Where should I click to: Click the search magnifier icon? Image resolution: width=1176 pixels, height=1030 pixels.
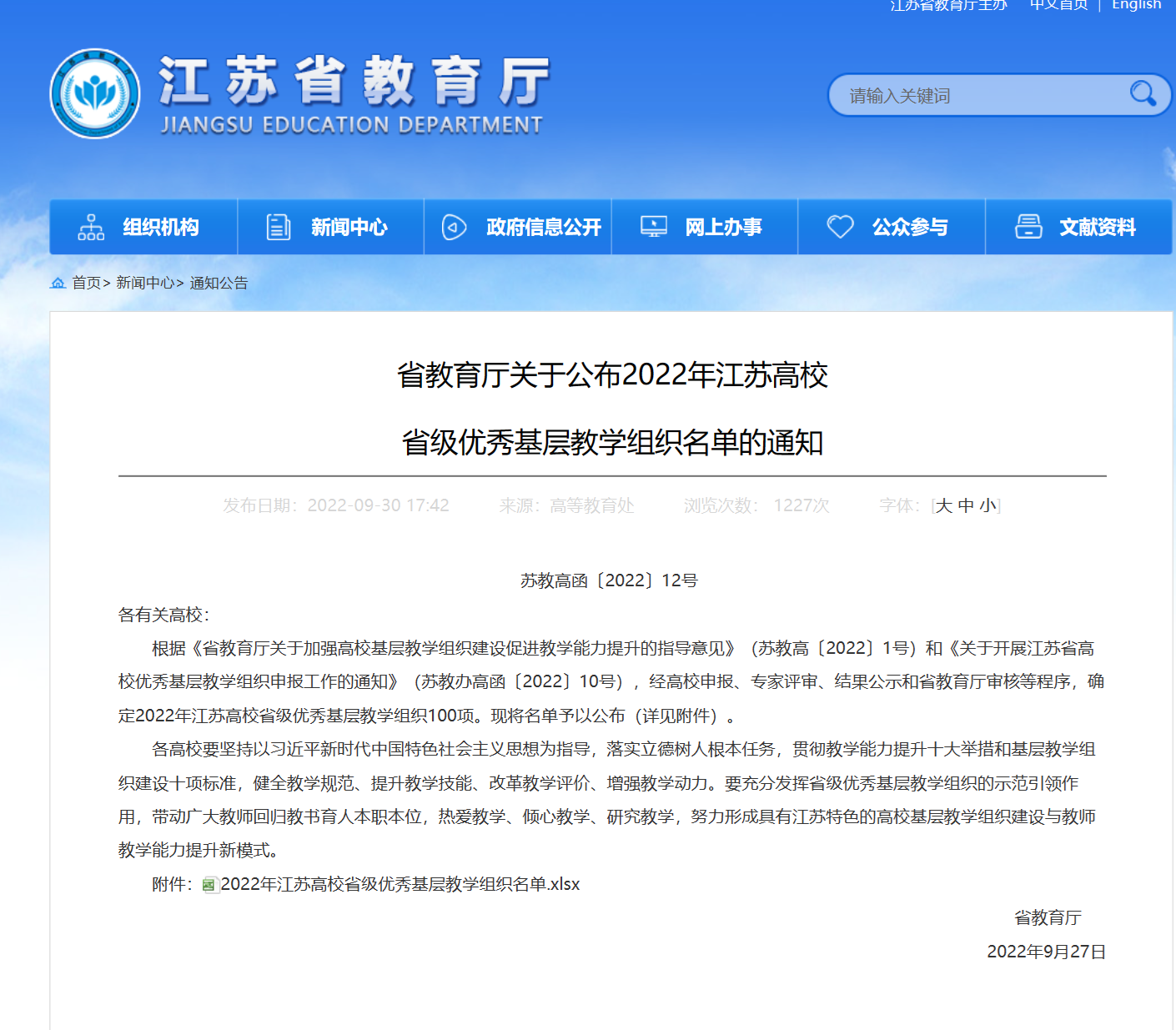(1143, 93)
